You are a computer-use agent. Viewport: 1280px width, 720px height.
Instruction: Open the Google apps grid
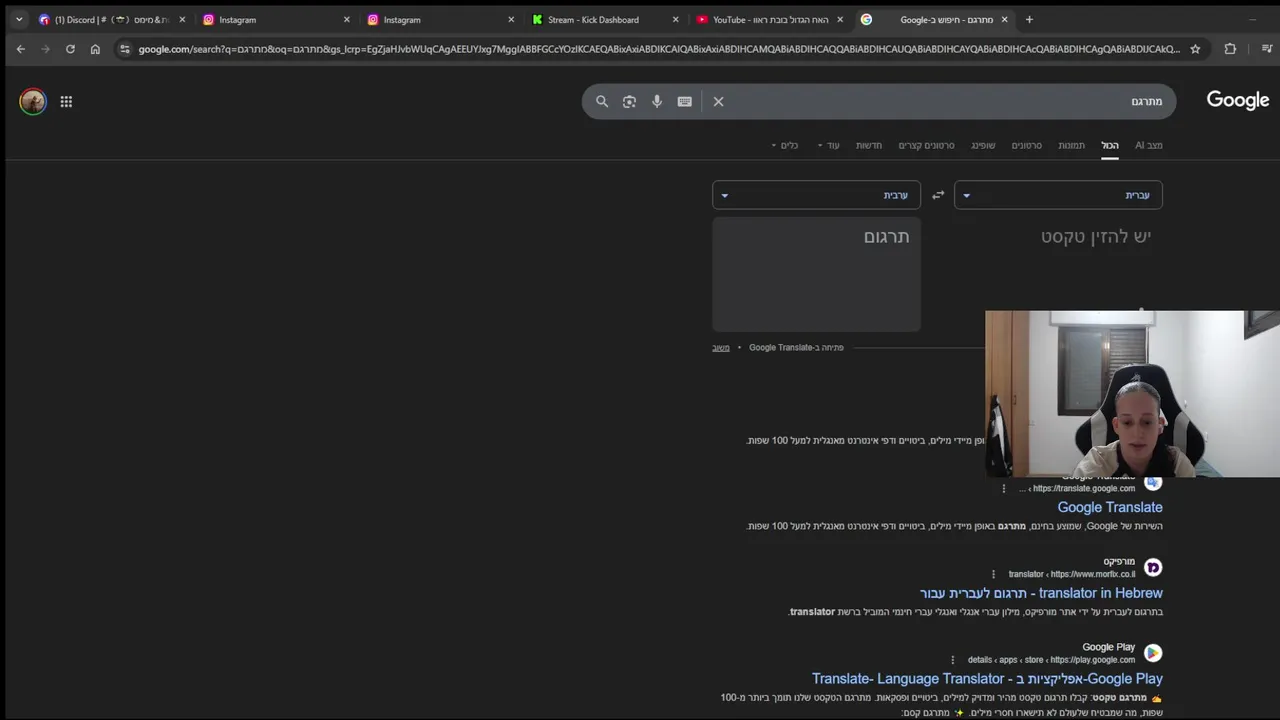pos(66,101)
